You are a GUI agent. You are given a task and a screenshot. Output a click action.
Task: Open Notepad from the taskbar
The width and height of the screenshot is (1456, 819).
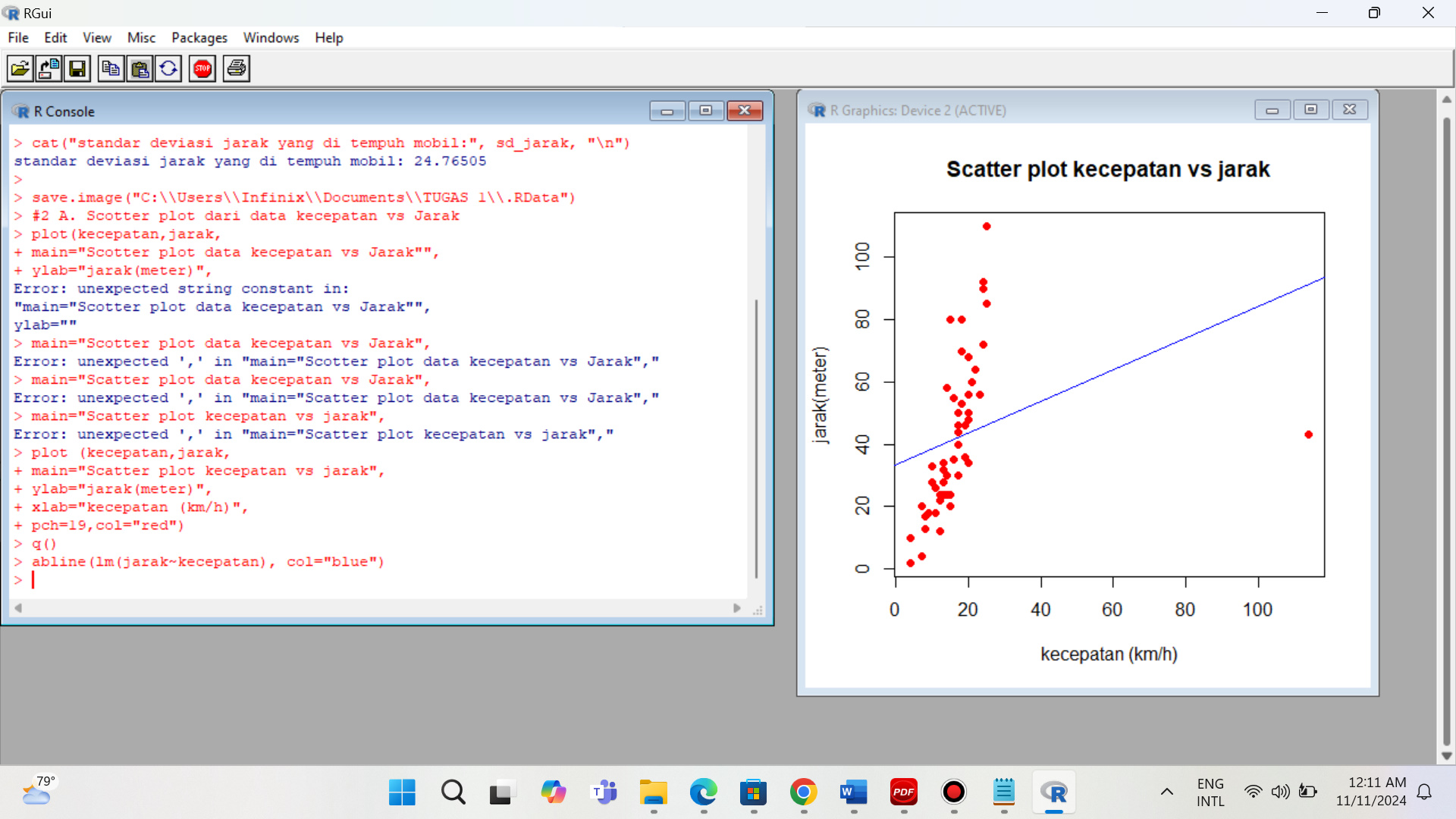coord(1003,792)
